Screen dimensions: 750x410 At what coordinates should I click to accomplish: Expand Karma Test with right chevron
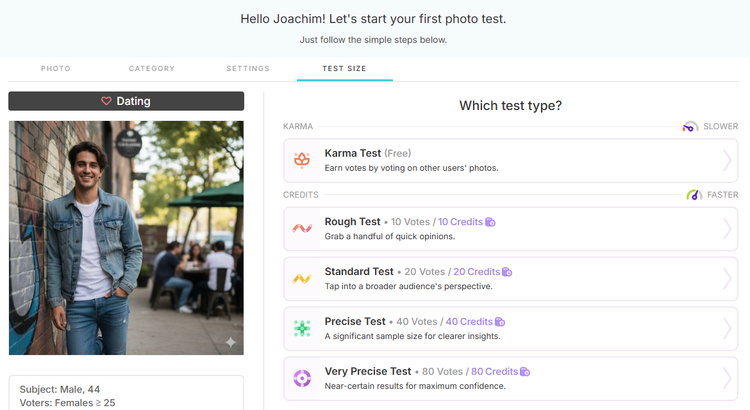tap(727, 161)
